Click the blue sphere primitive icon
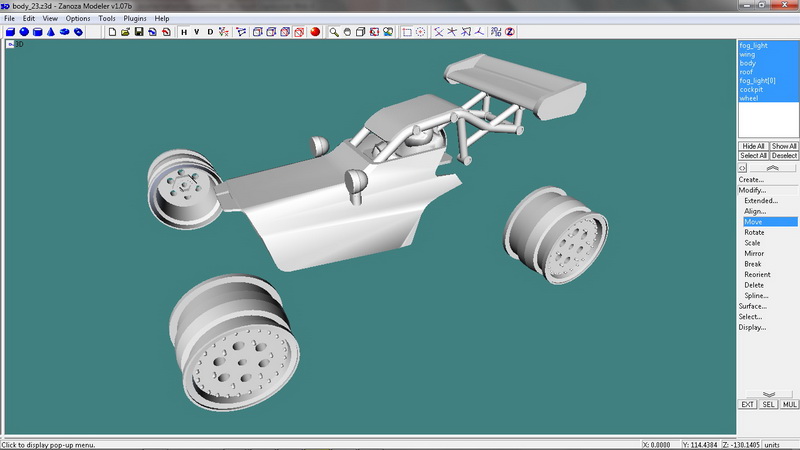 click(24, 32)
